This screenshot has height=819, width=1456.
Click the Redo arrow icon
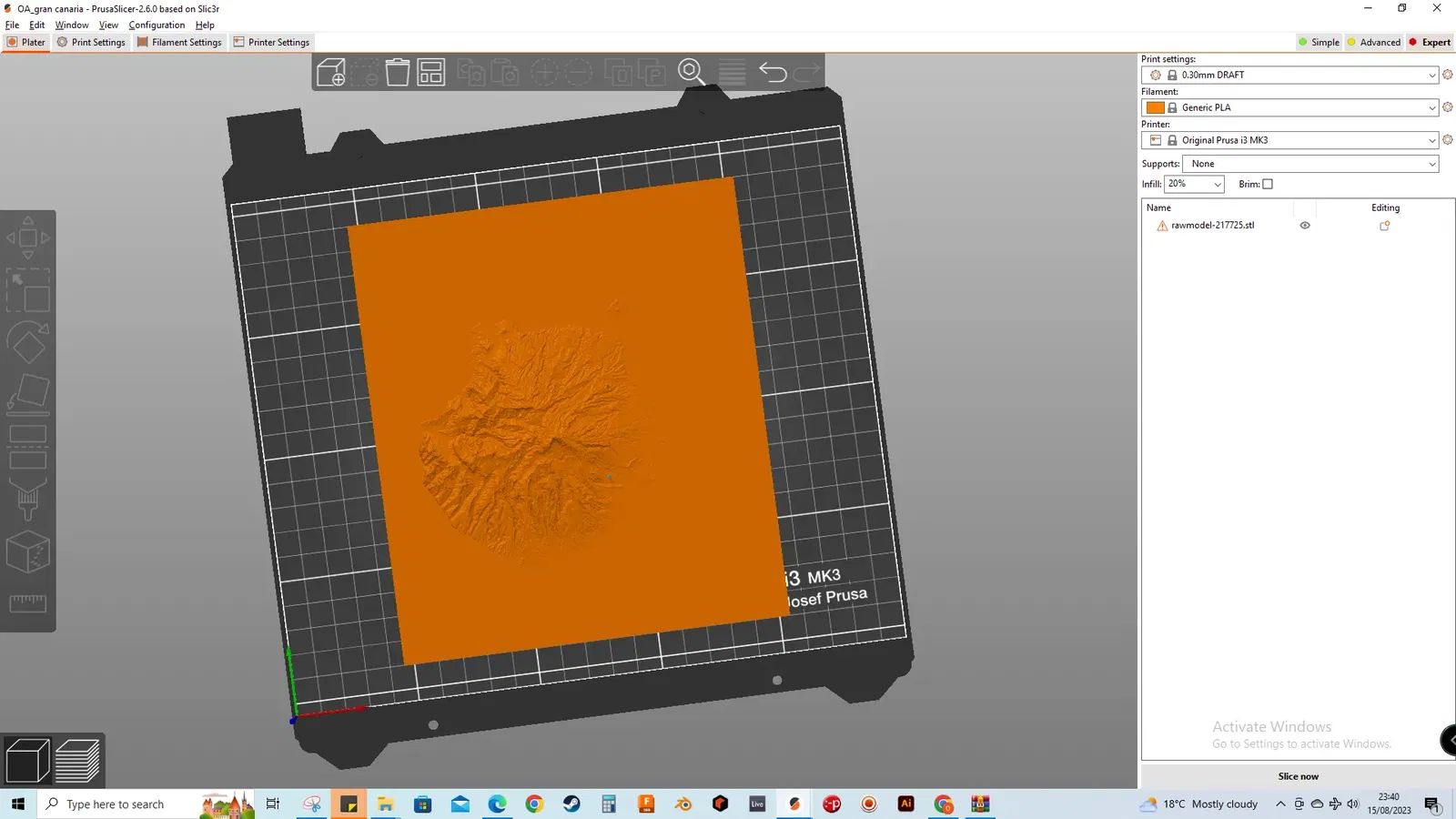coord(806,72)
